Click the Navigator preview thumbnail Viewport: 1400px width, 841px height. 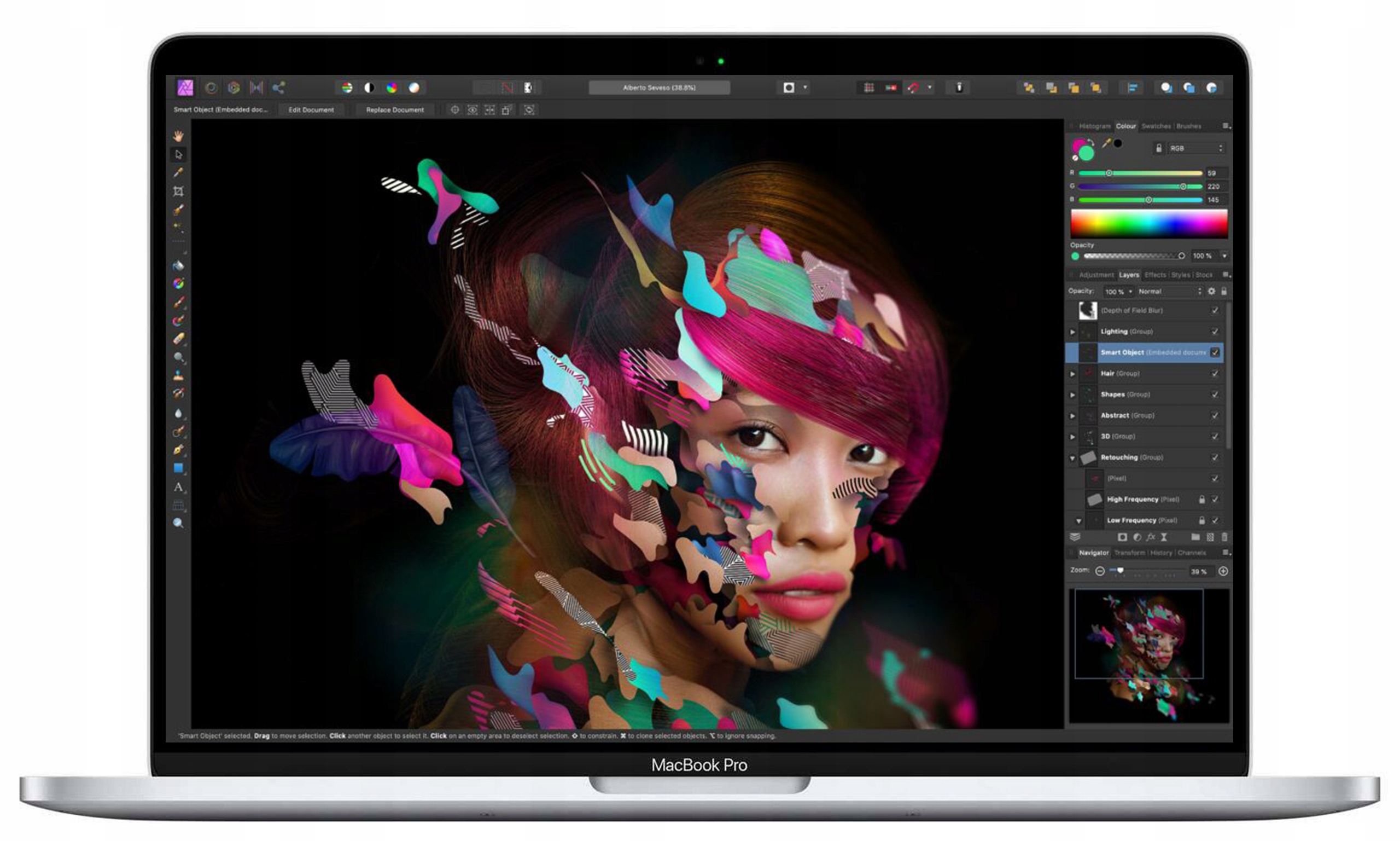[1148, 656]
